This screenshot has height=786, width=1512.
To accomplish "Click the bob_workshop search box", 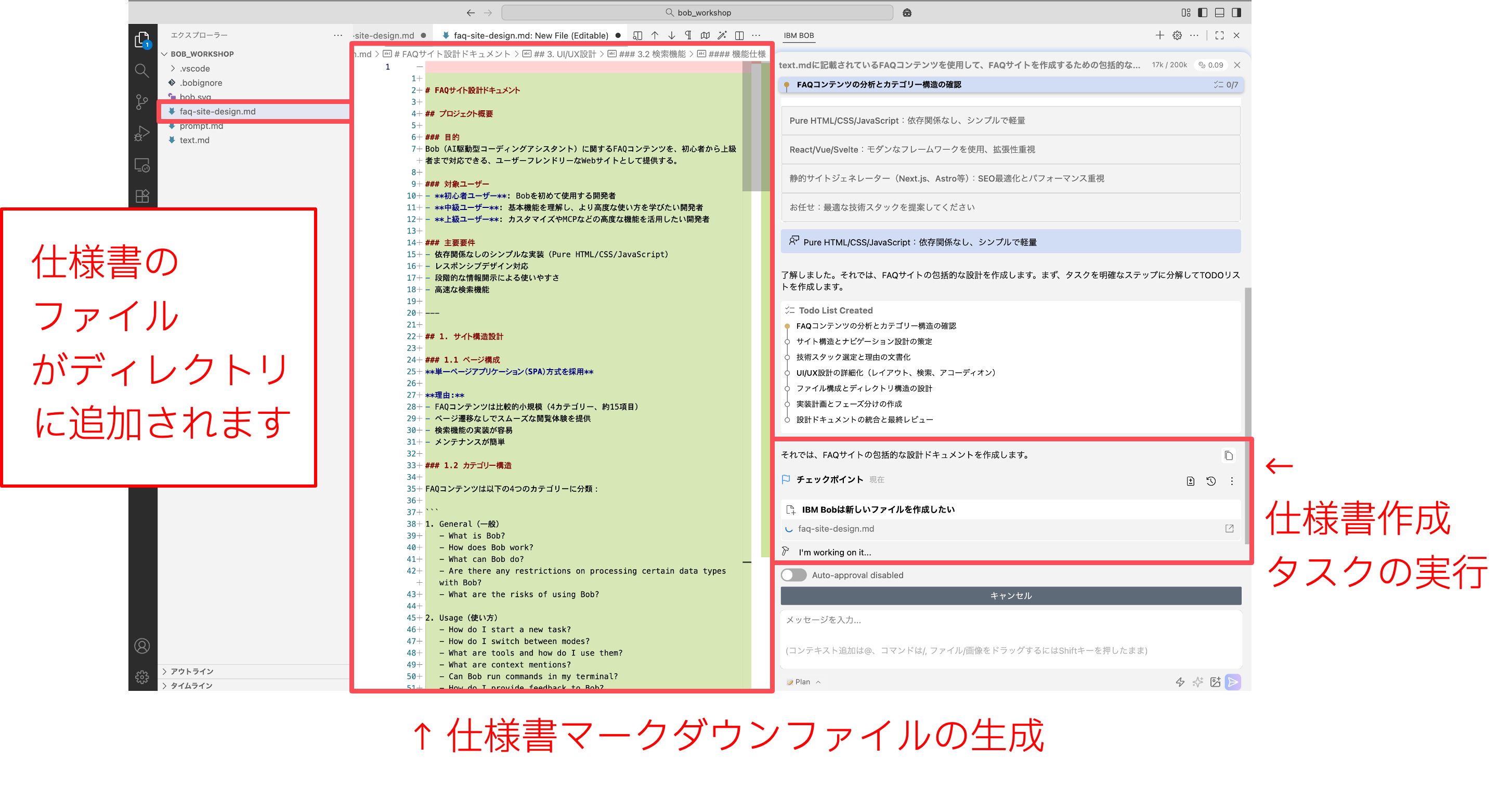I will click(x=697, y=12).
